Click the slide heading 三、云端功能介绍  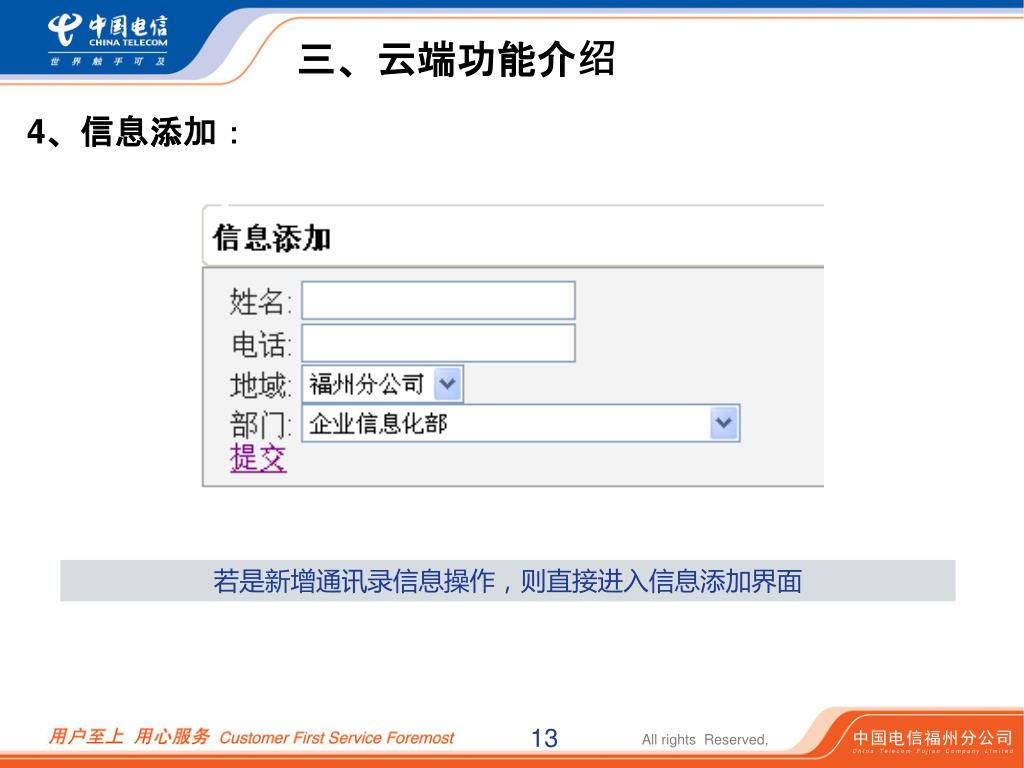(456, 59)
